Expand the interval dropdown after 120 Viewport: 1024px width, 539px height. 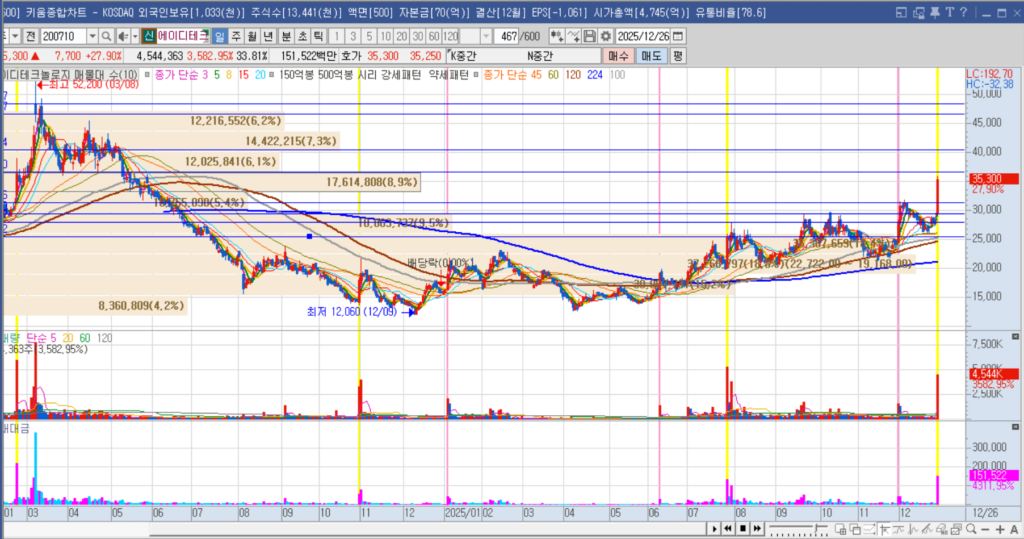tap(486, 37)
